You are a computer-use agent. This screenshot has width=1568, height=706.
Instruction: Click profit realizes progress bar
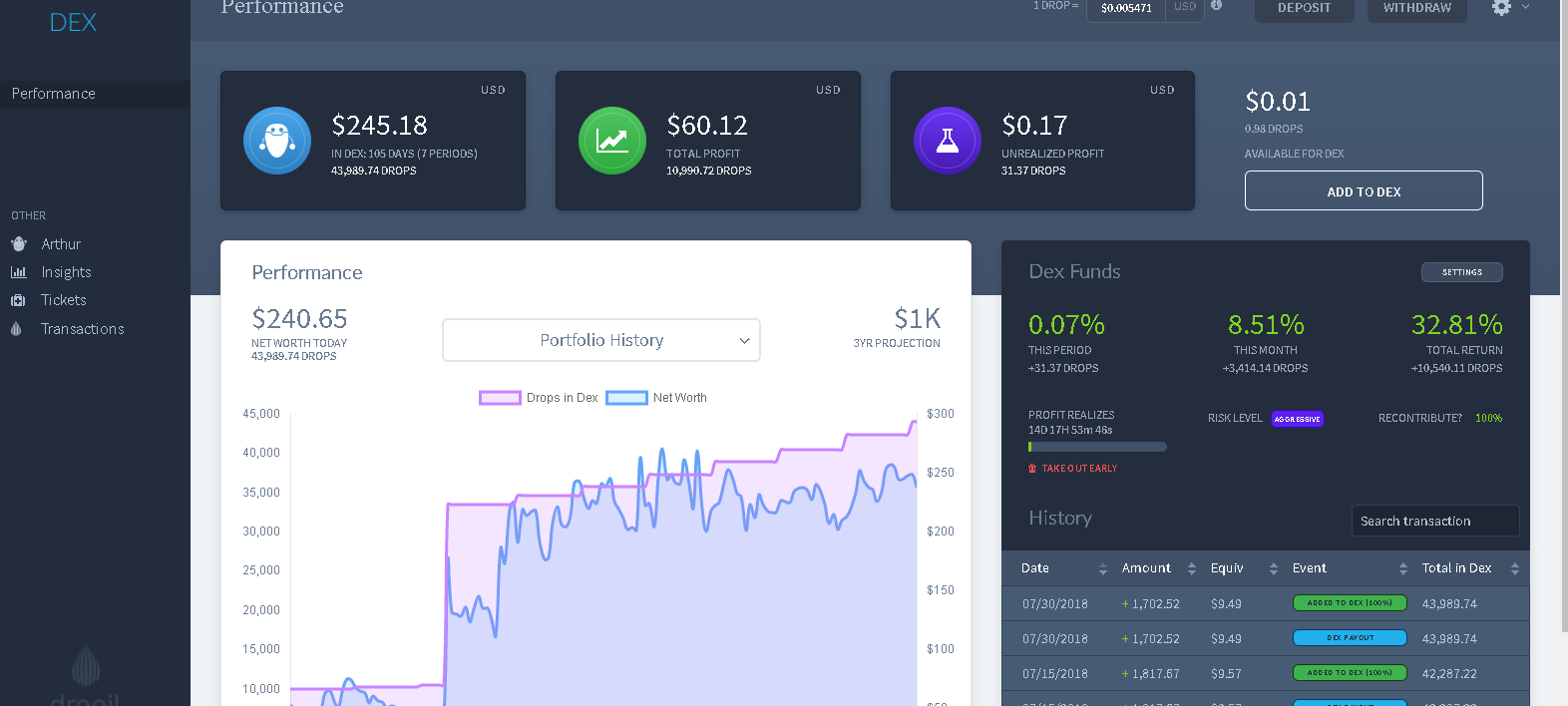[1097, 447]
